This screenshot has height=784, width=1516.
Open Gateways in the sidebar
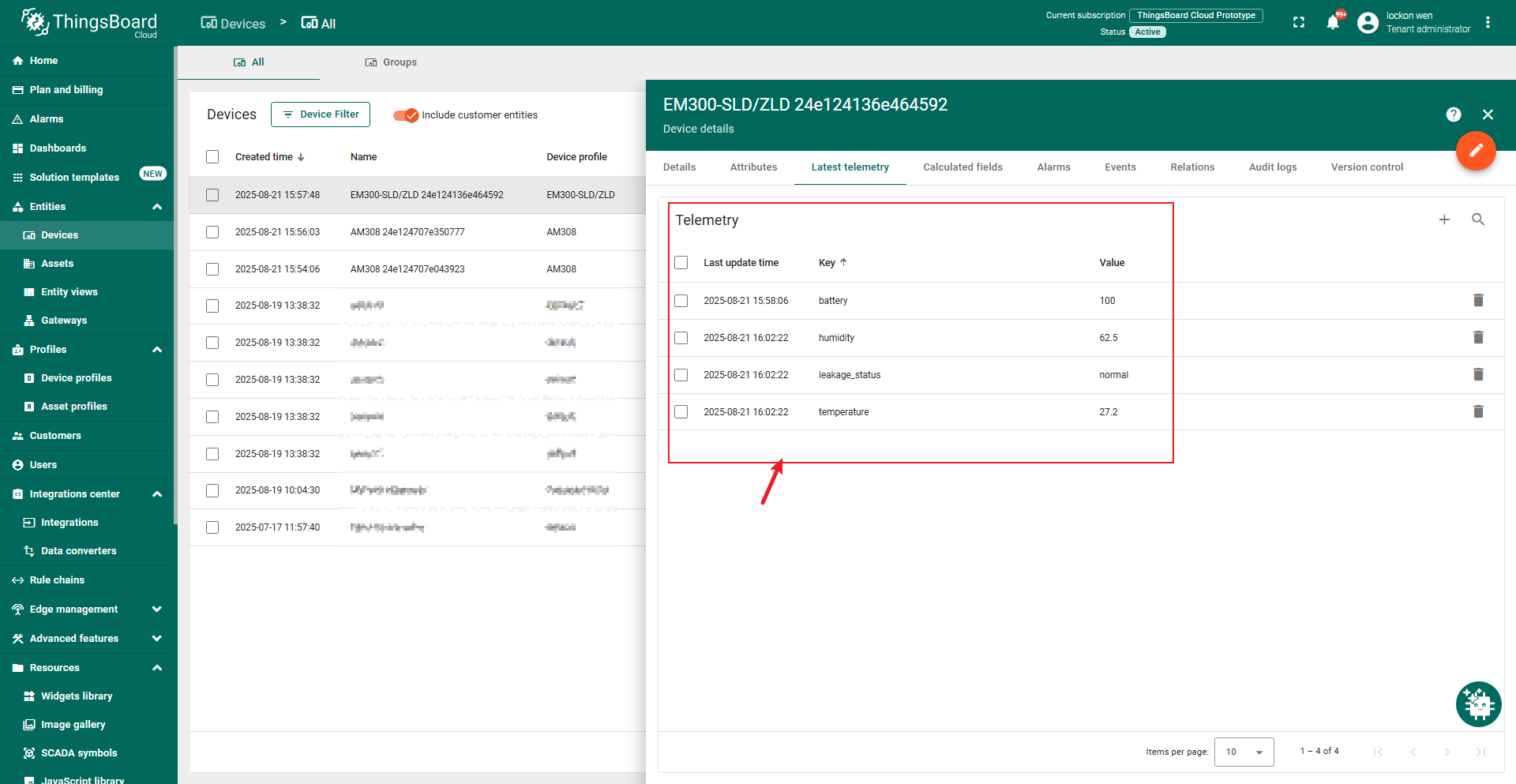(x=87, y=321)
